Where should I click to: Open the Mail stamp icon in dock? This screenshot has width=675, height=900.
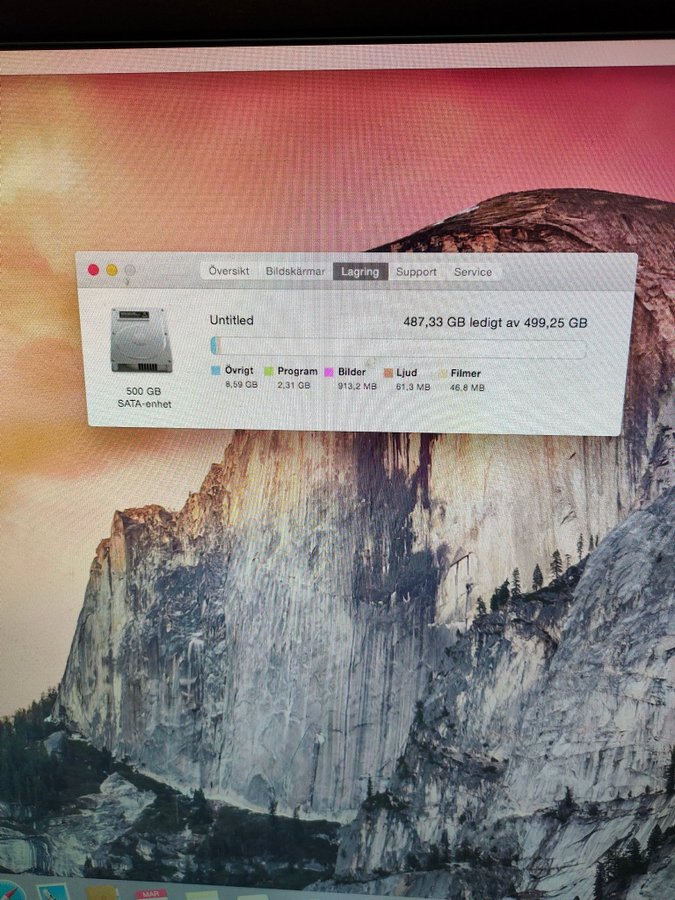53,892
